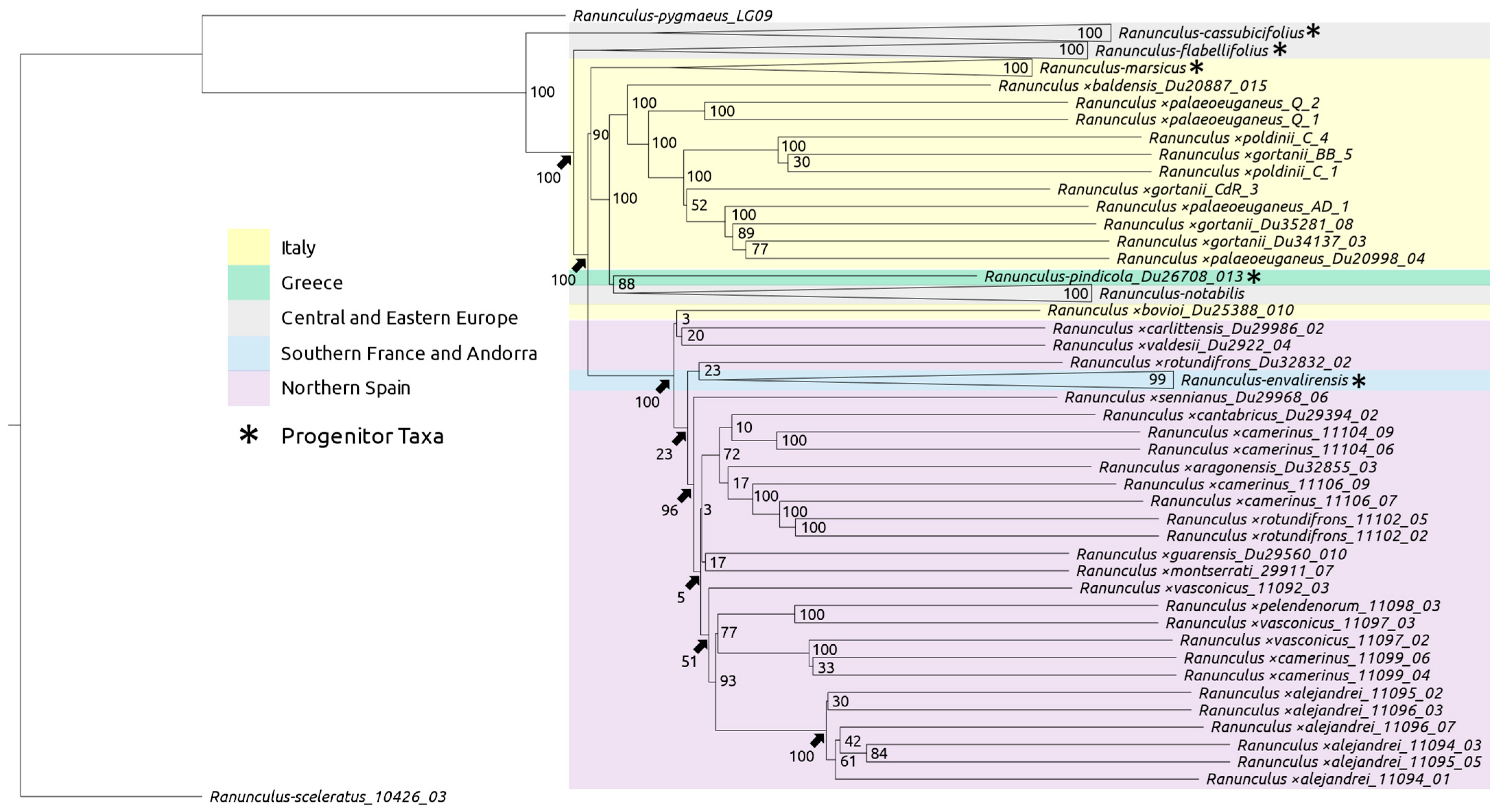Select the Ranunculus ×bovioi_Du25388_010 label
The image size is (1498, 812).
tap(1170, 310)
